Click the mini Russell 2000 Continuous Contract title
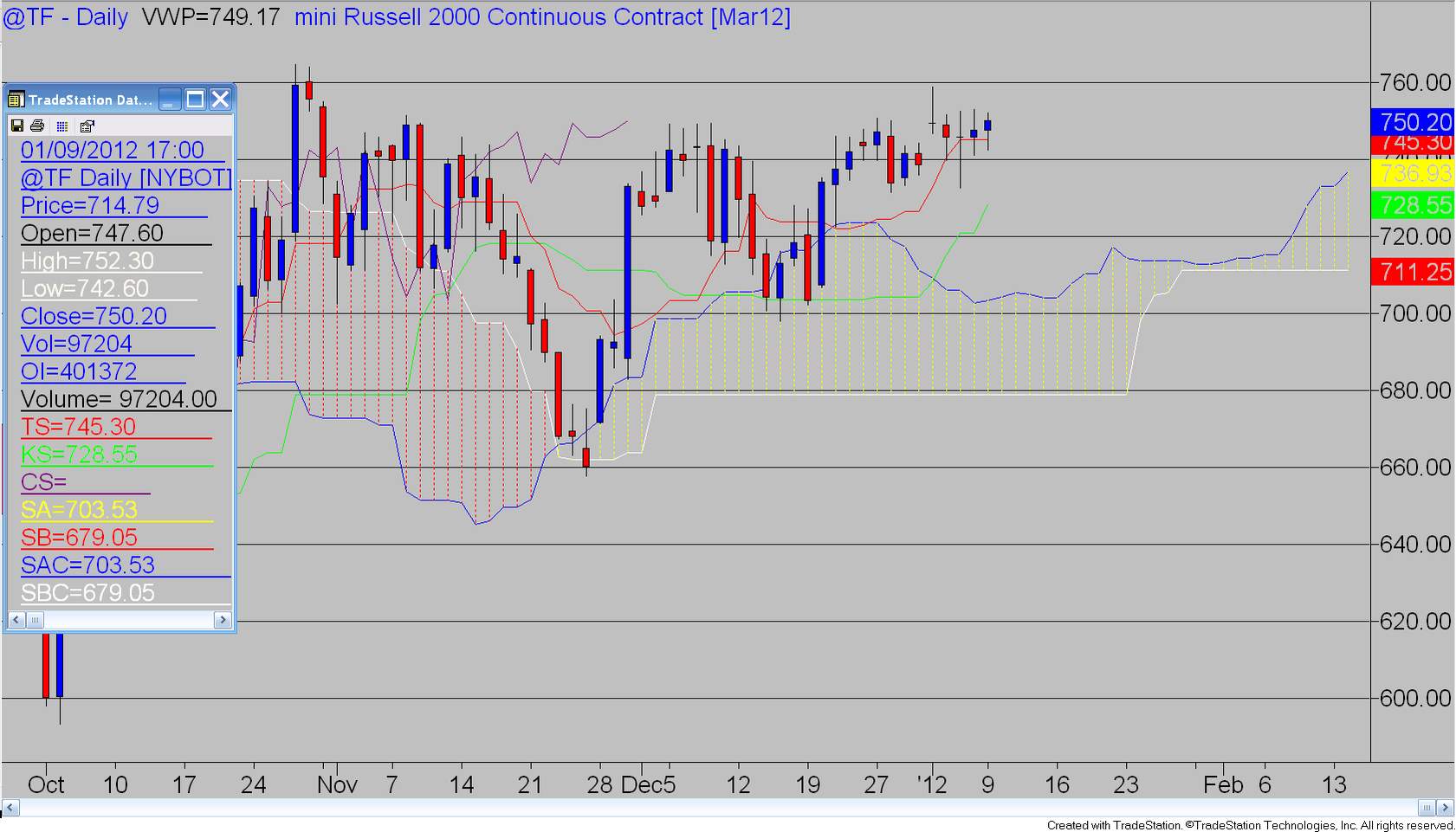The width and height of the screenshot is (1456, 832). point(542,17)
